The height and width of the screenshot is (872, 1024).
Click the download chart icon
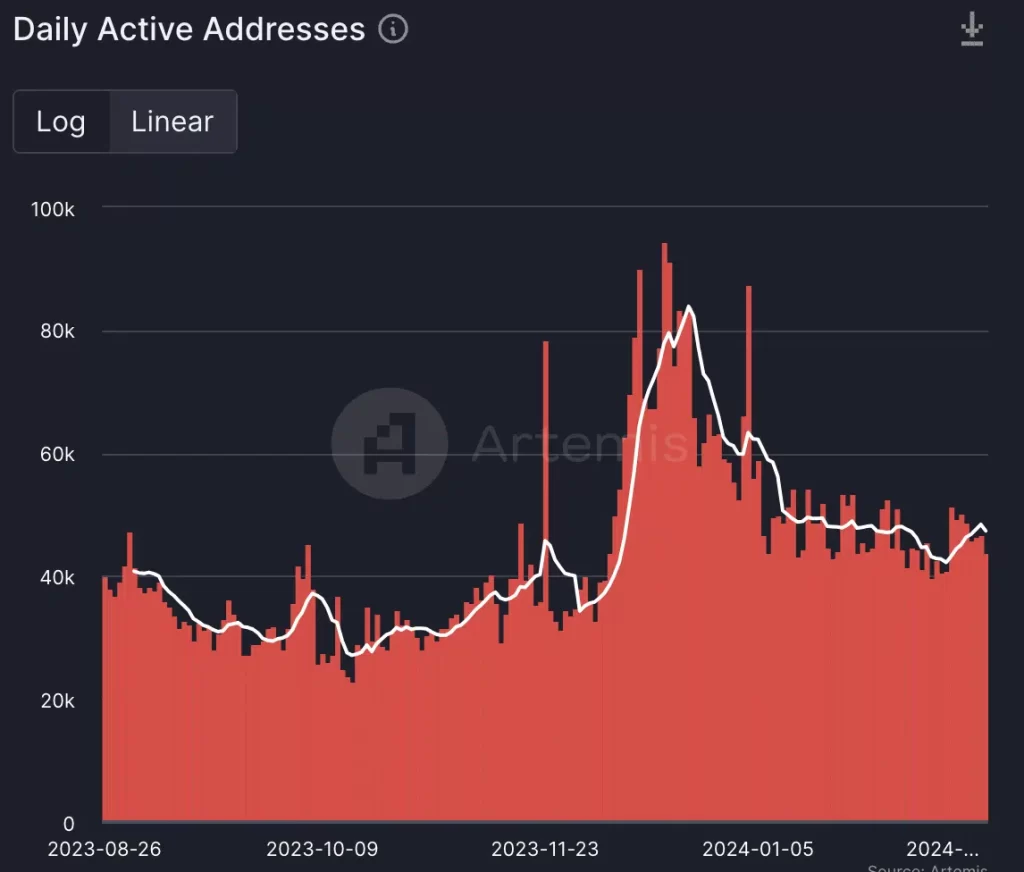[x=971, y=30]
